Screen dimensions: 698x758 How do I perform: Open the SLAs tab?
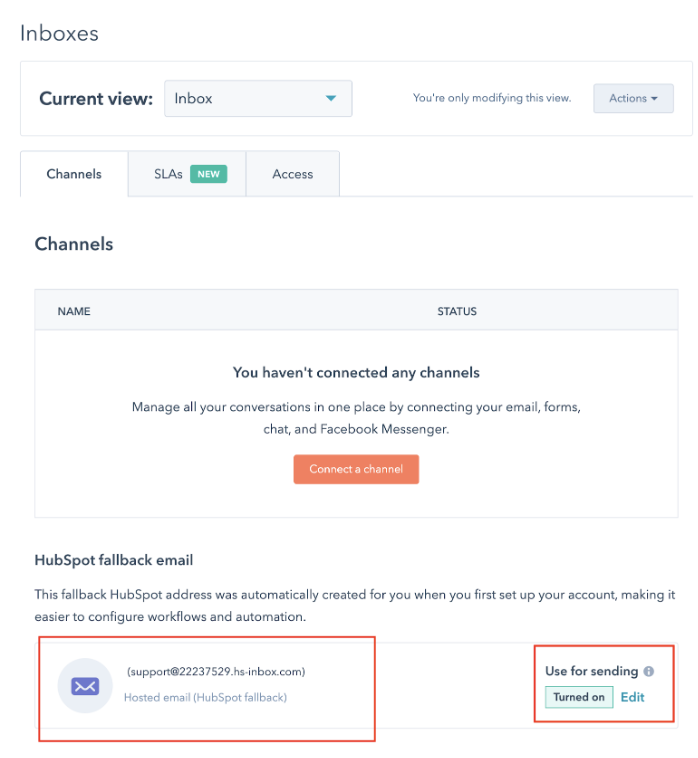click(187, 174)
